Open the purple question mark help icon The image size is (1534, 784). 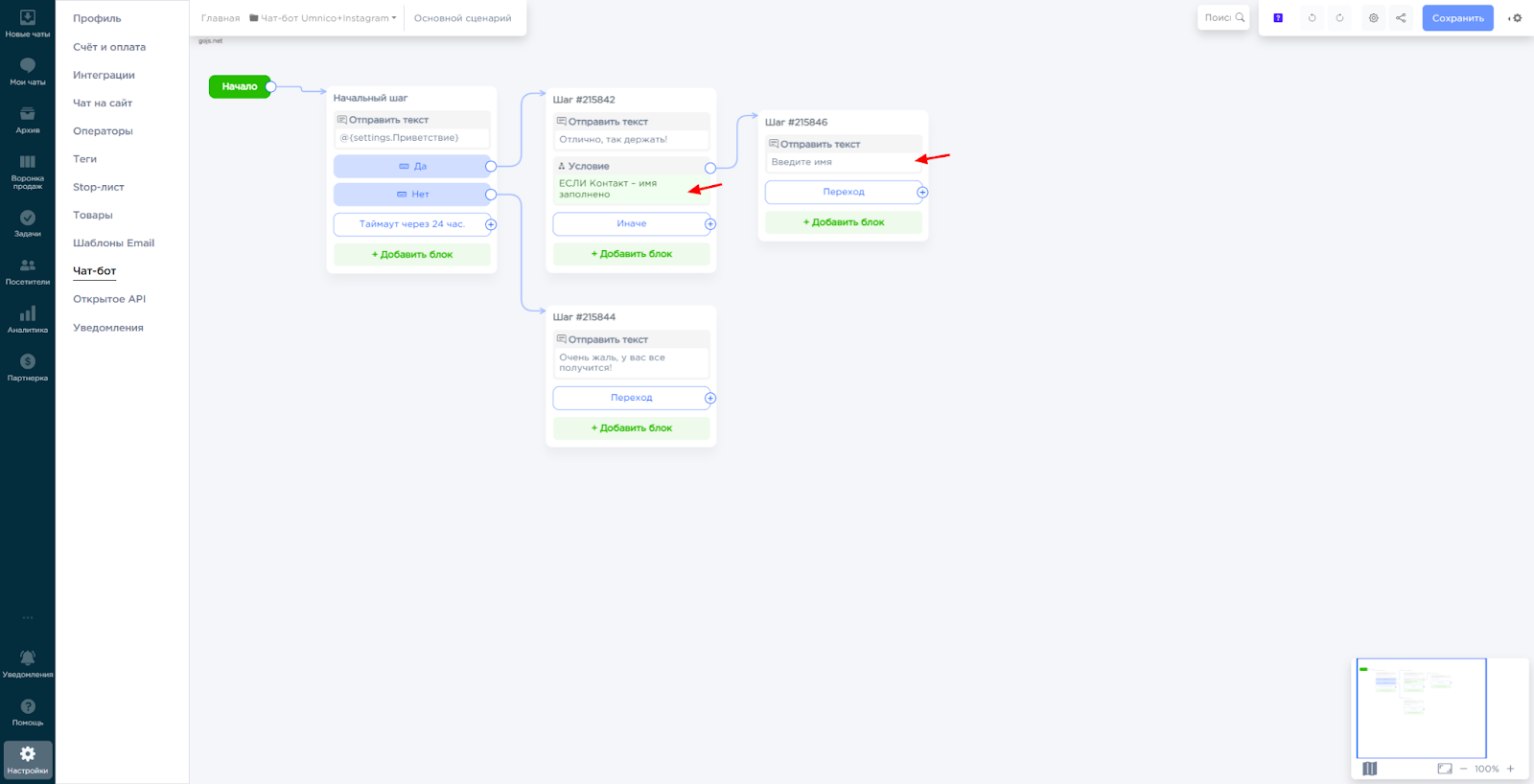1278,18
